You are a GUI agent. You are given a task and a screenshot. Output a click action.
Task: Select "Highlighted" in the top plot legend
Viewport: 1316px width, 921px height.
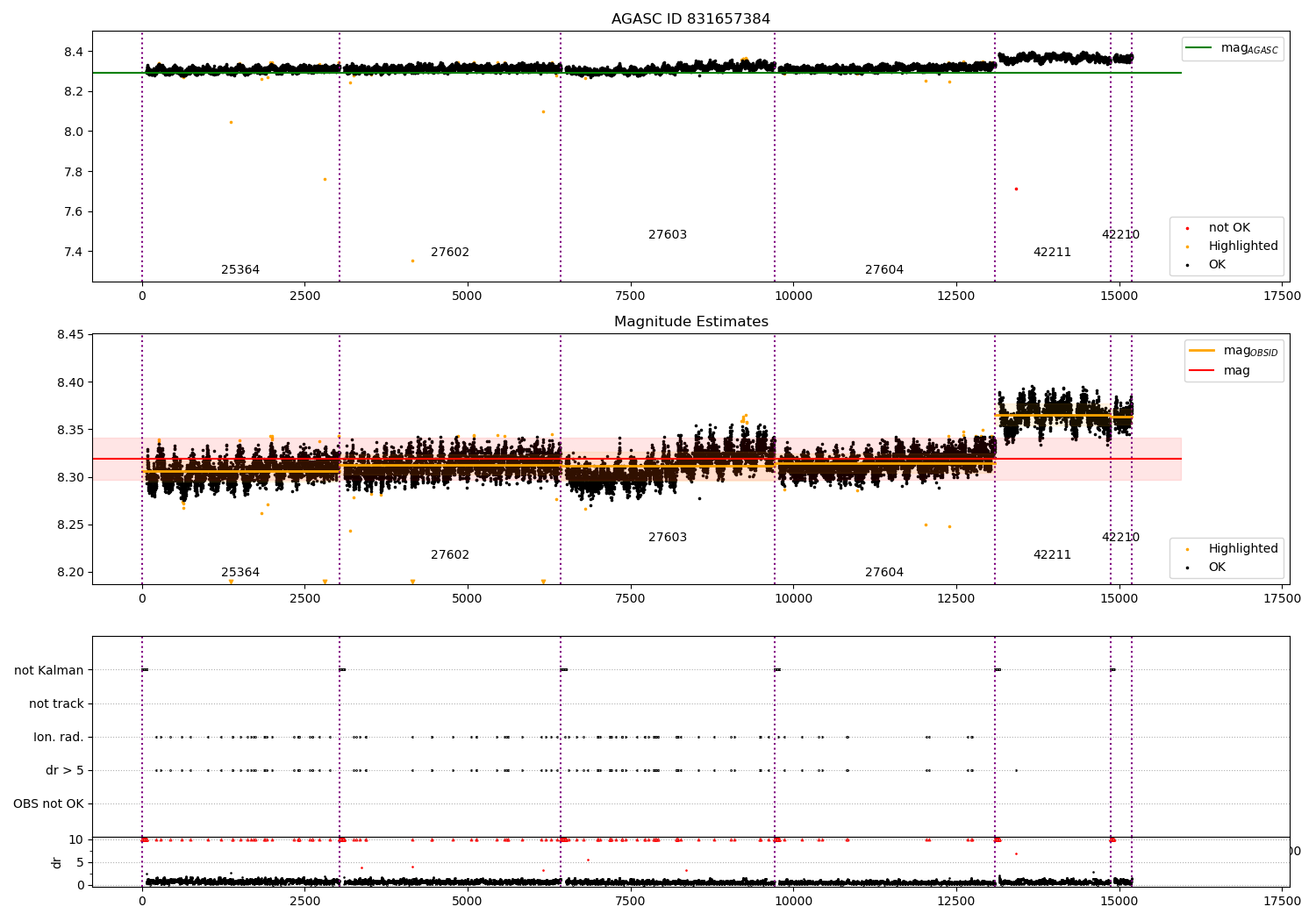1232,246
